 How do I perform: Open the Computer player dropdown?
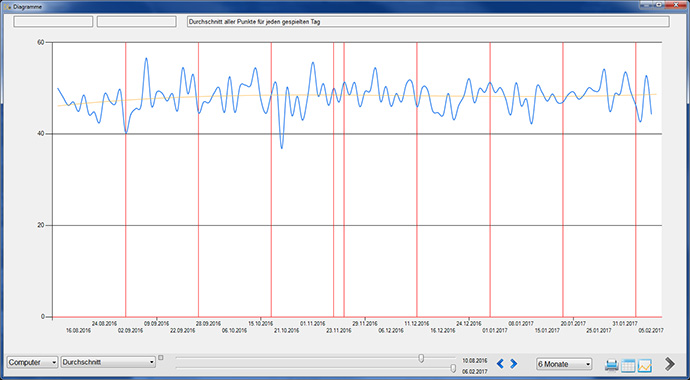tap(32, 362)
